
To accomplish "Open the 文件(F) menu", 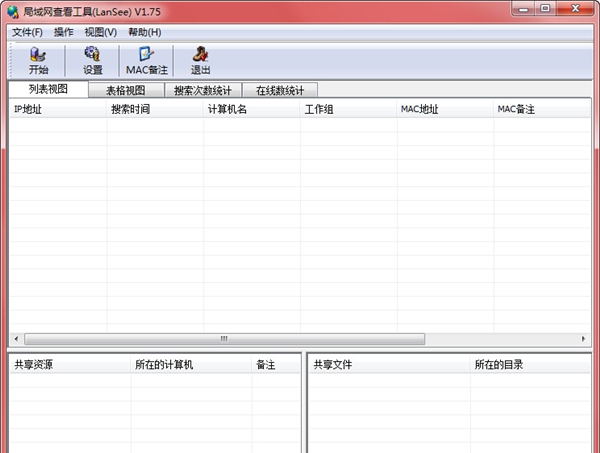I will 27,33.
